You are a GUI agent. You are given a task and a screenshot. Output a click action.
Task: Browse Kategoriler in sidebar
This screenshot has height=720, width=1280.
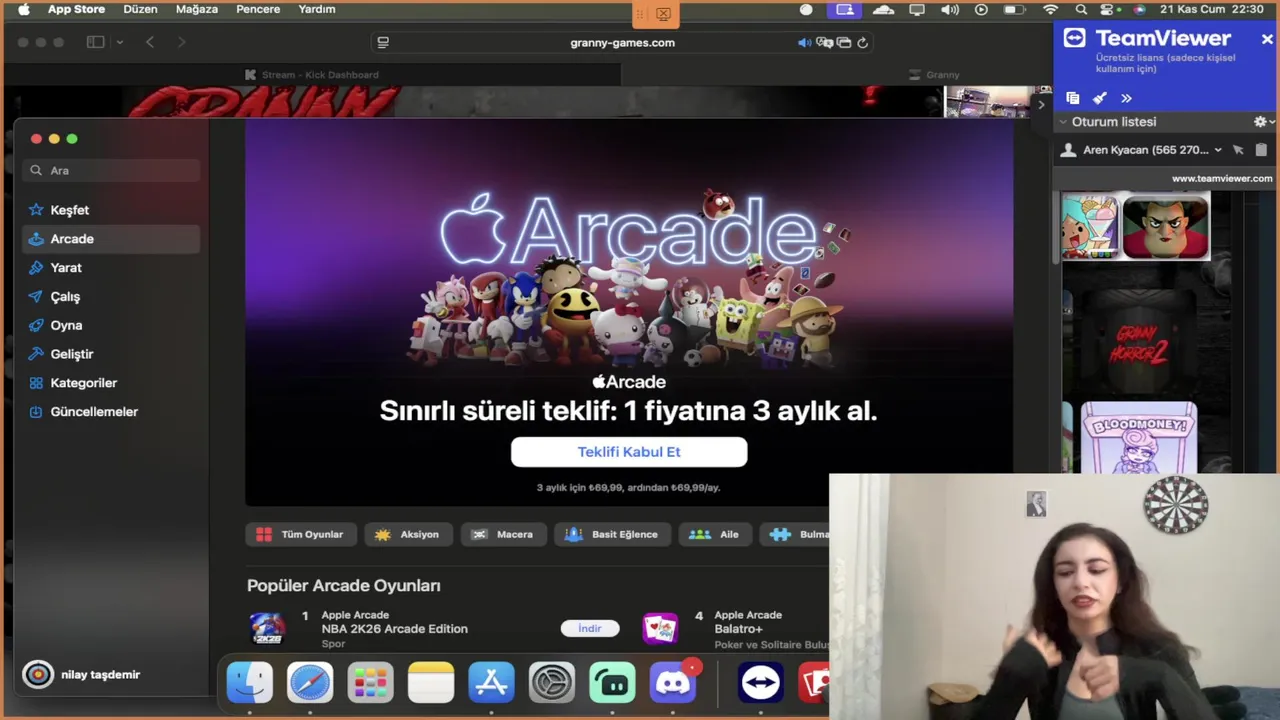pyautogui.click(x=111, y=383)
